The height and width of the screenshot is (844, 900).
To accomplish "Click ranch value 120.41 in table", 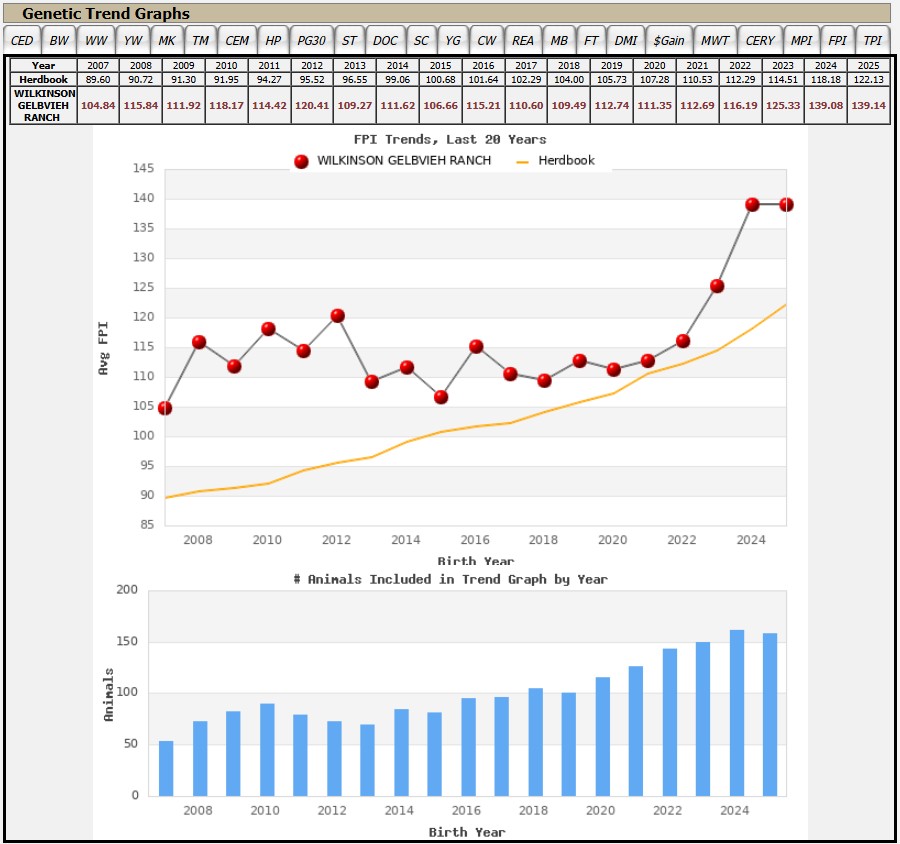I will (312, 106).
